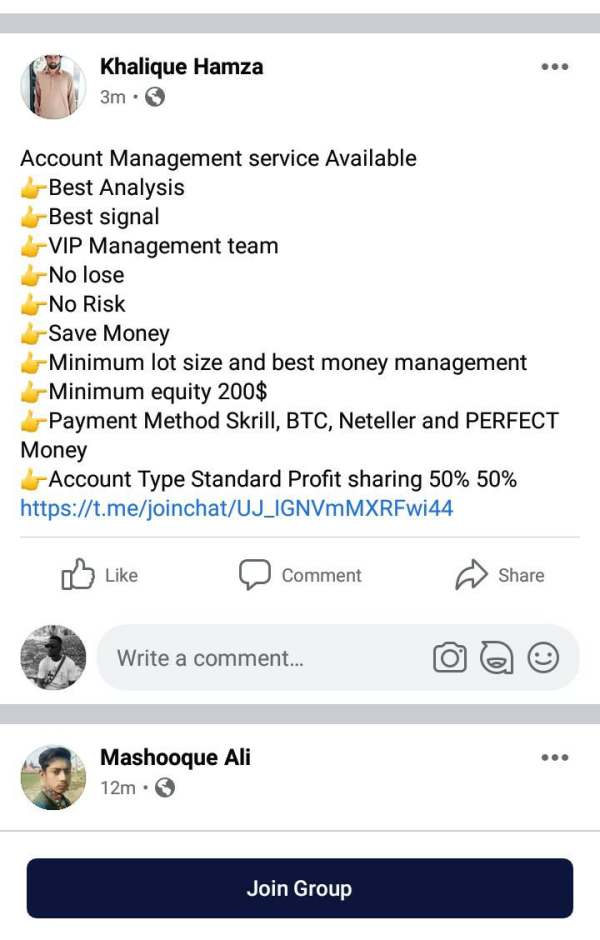
Task: Tap the Share arrow icon
Action: (470, 575)
